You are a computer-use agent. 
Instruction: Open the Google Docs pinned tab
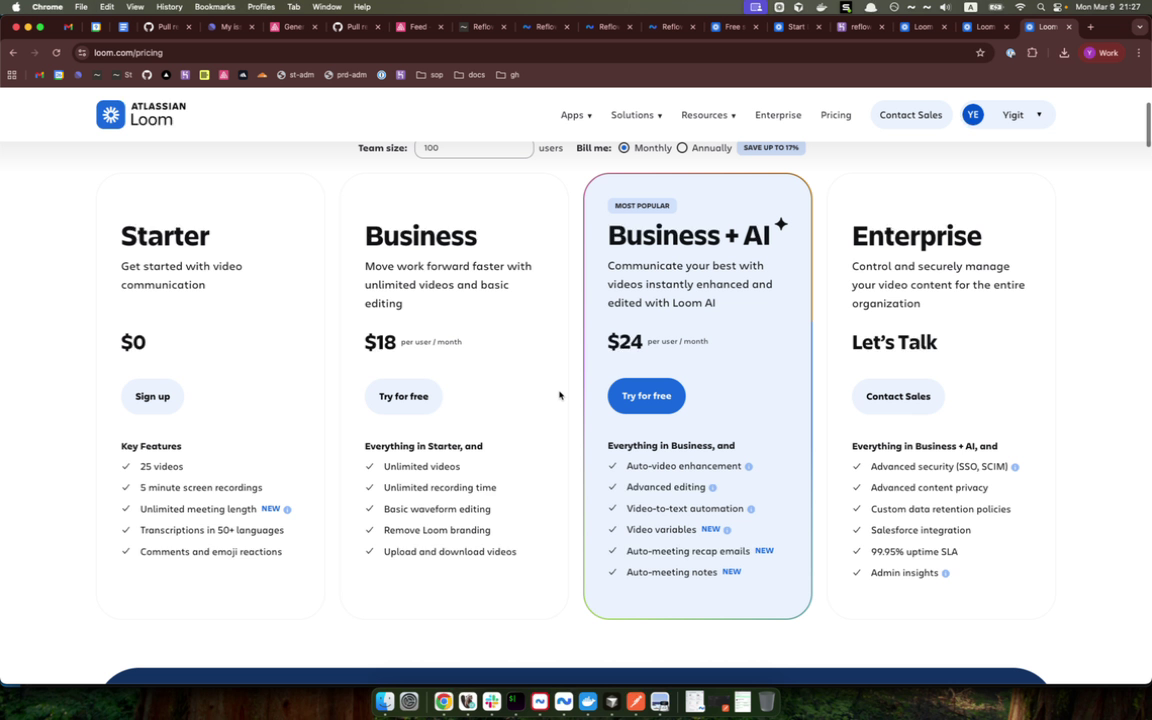point(123,27)
